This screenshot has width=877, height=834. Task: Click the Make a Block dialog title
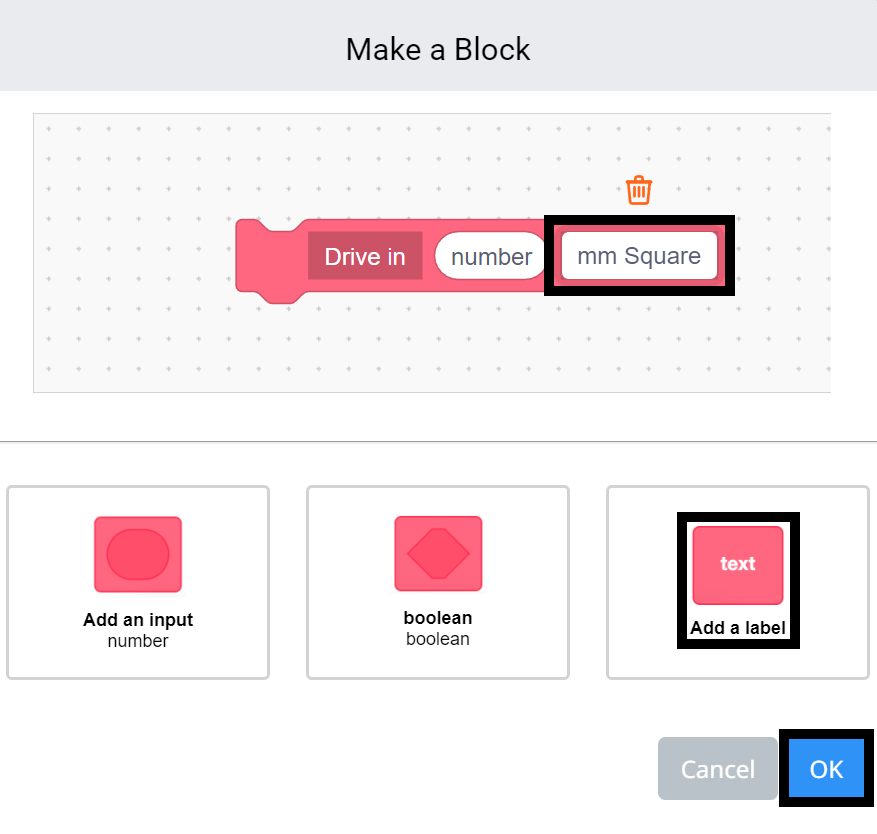pos(438,49)
